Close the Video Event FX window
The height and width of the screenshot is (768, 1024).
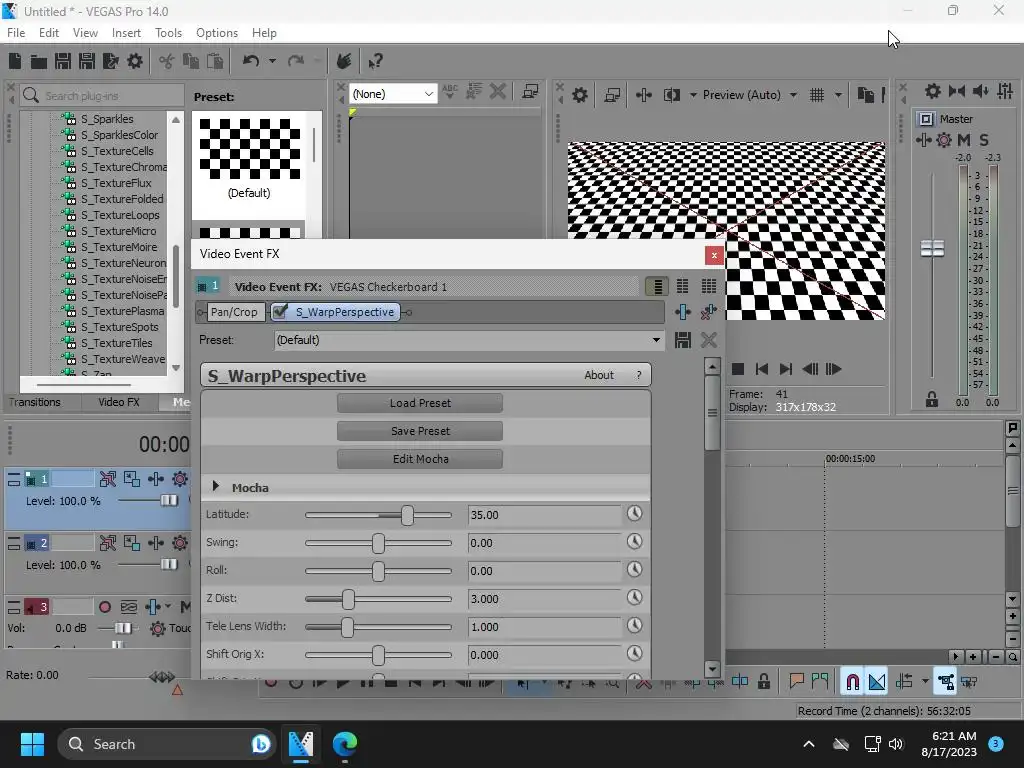714,255
